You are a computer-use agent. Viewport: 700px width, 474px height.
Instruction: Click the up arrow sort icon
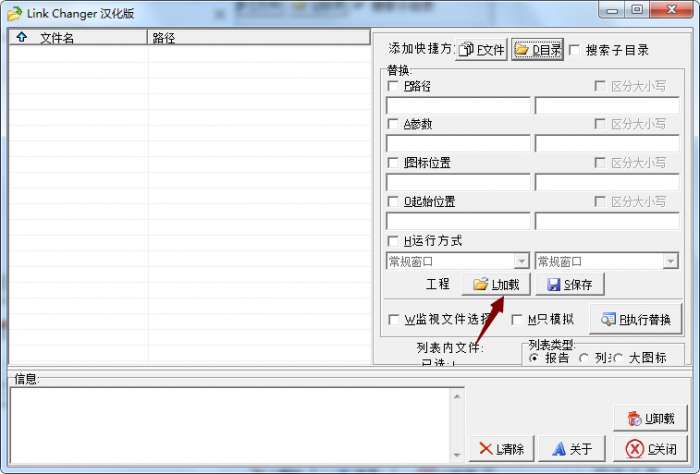pos(21,37)
